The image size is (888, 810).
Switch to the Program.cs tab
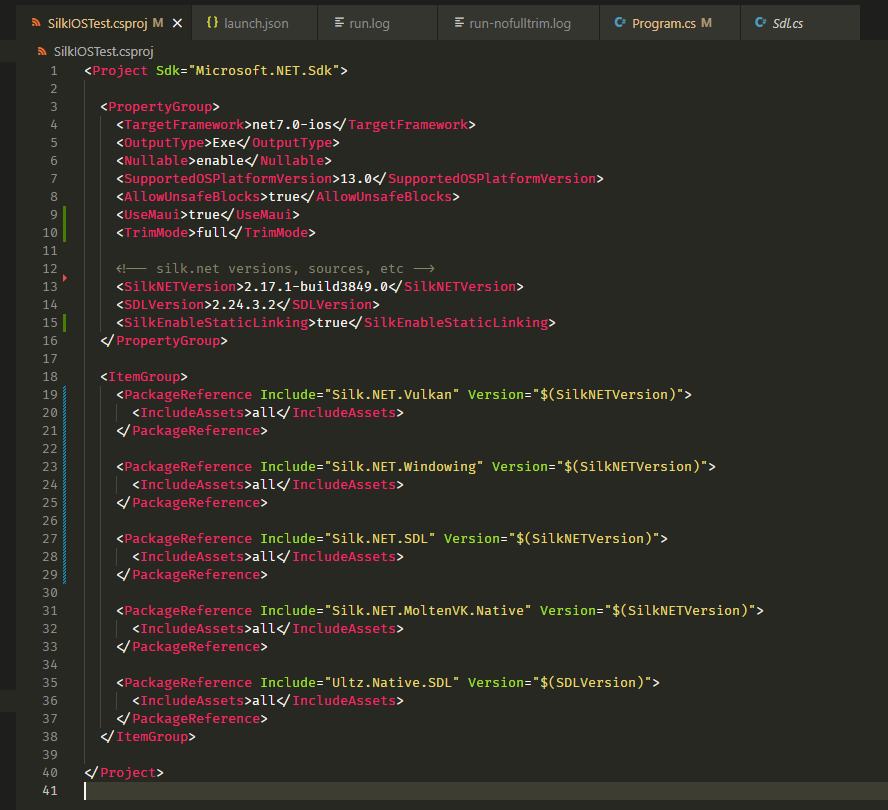(664, 22)
